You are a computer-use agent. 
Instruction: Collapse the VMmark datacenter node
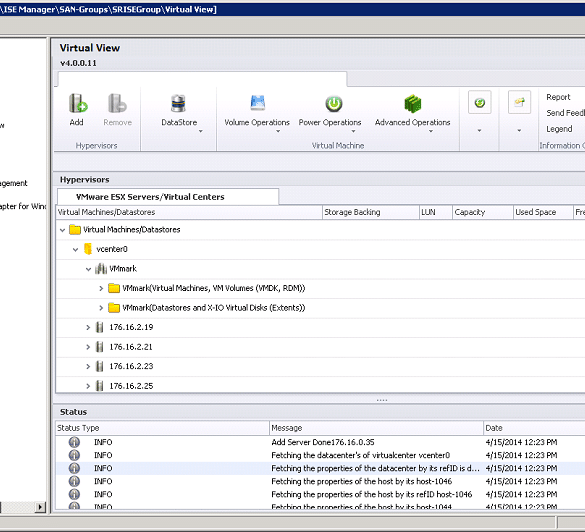coord(88,269)
